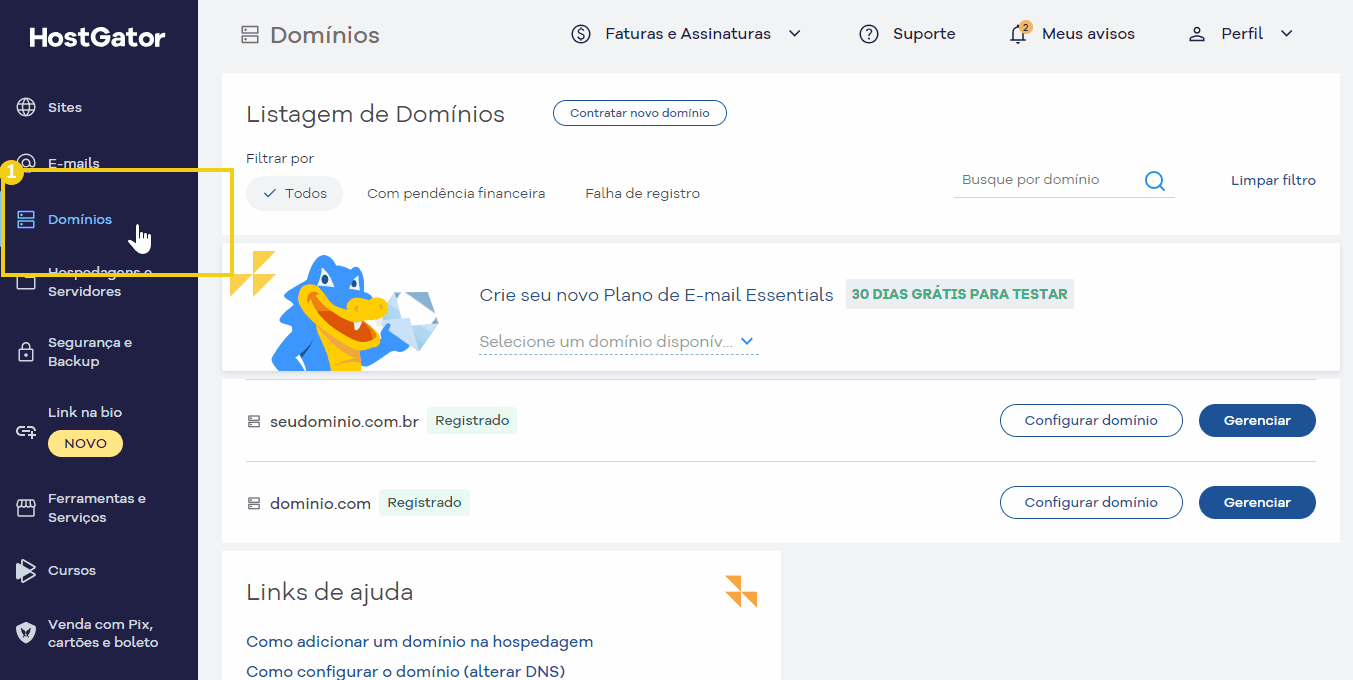Screen dimensions: 1353x680
Task: Click the Links de ajuda heading
Action: [x=329, y=592]
